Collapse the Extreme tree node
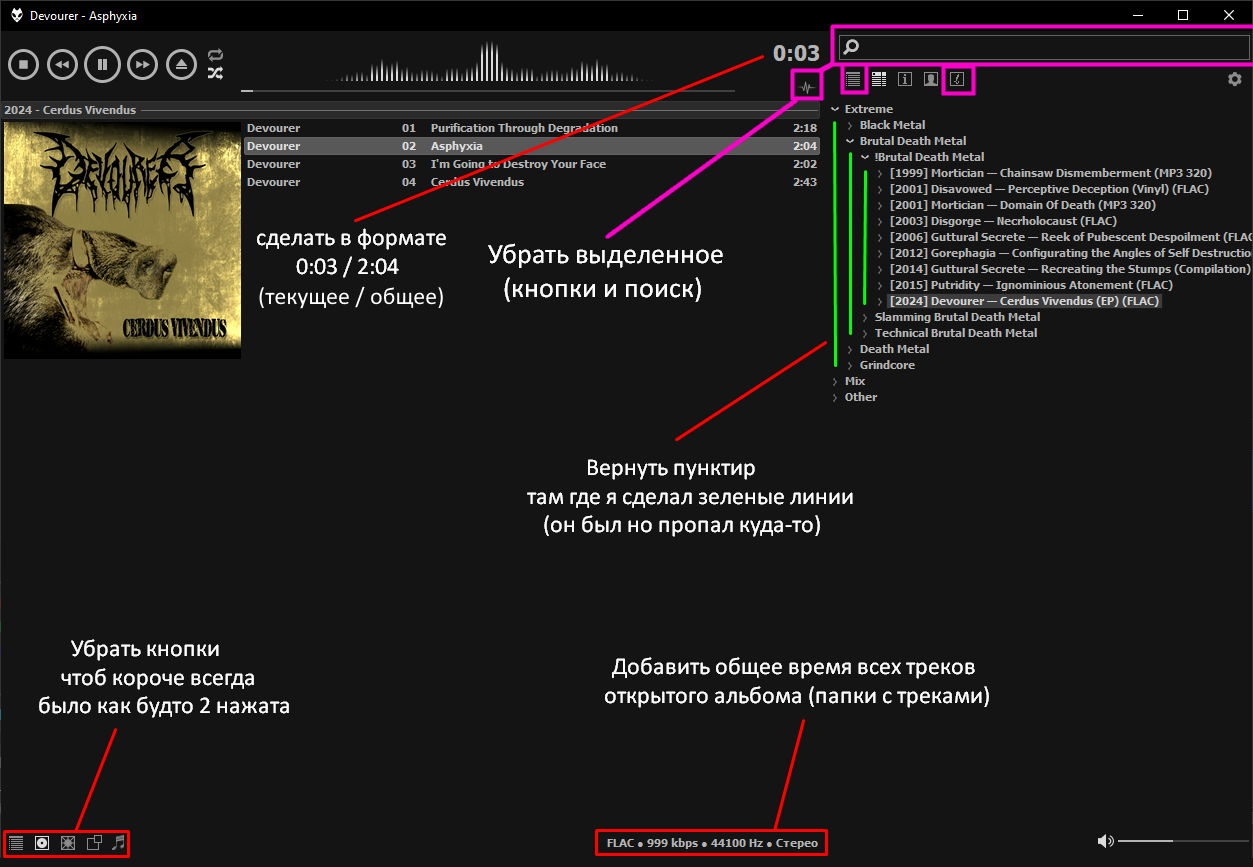 [x=835, y=109]
